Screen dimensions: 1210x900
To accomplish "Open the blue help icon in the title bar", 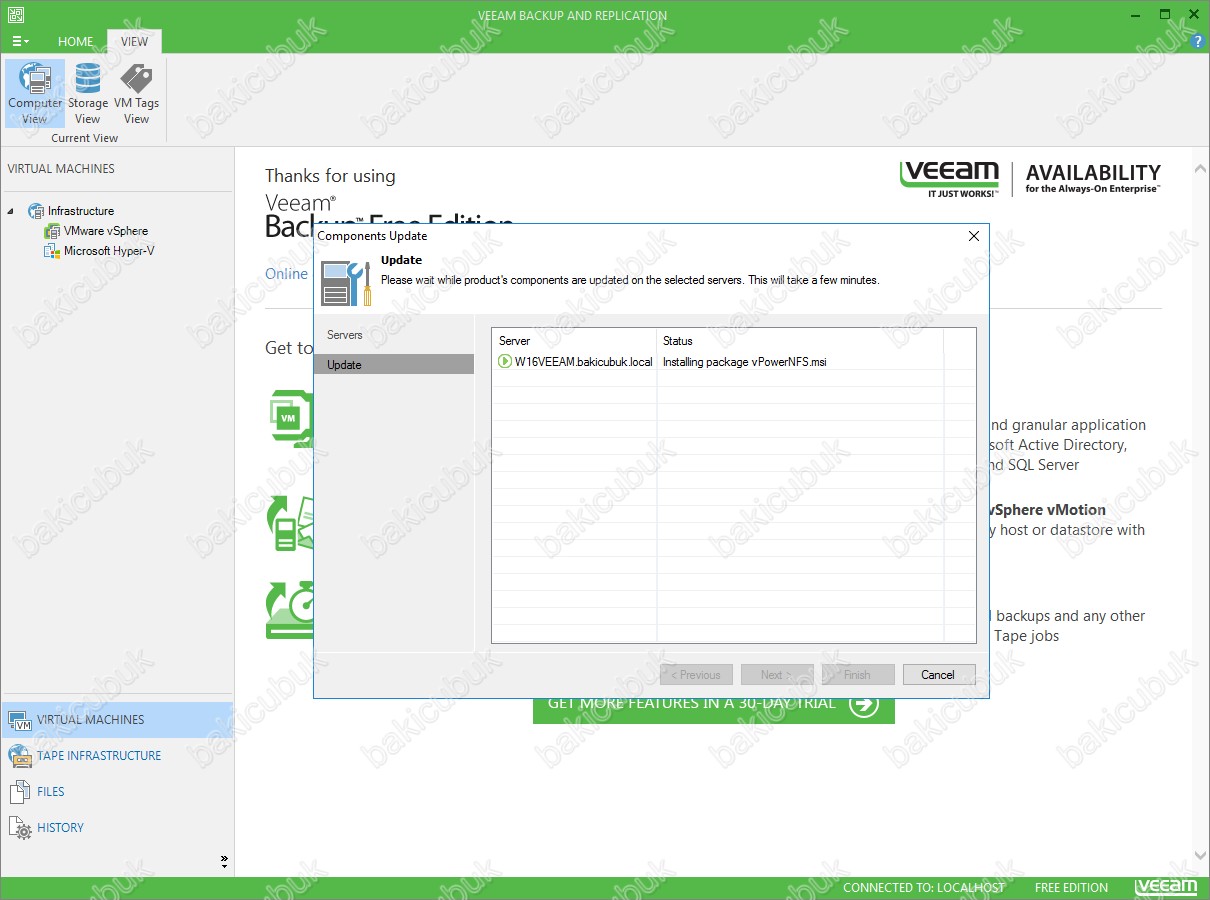I will (x=1198, y=40).
